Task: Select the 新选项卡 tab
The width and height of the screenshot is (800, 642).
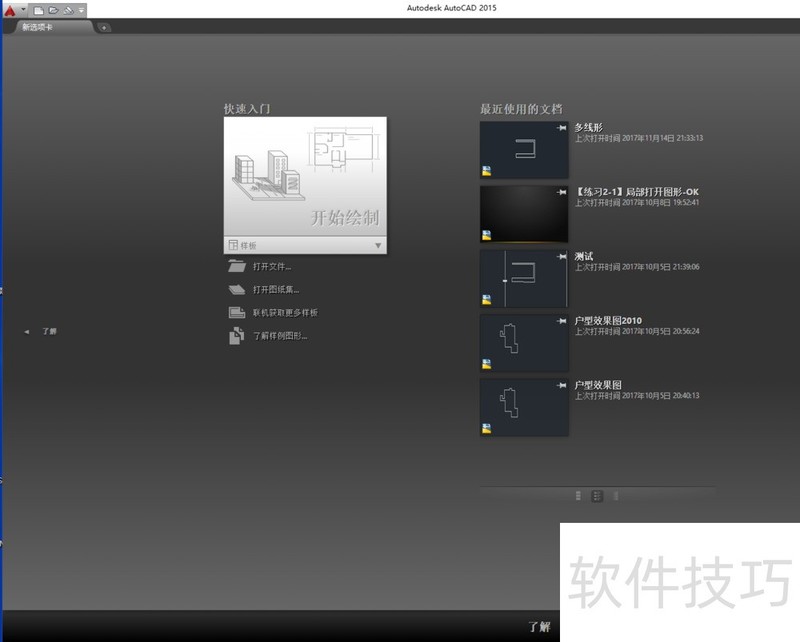Action: point(40,27)
